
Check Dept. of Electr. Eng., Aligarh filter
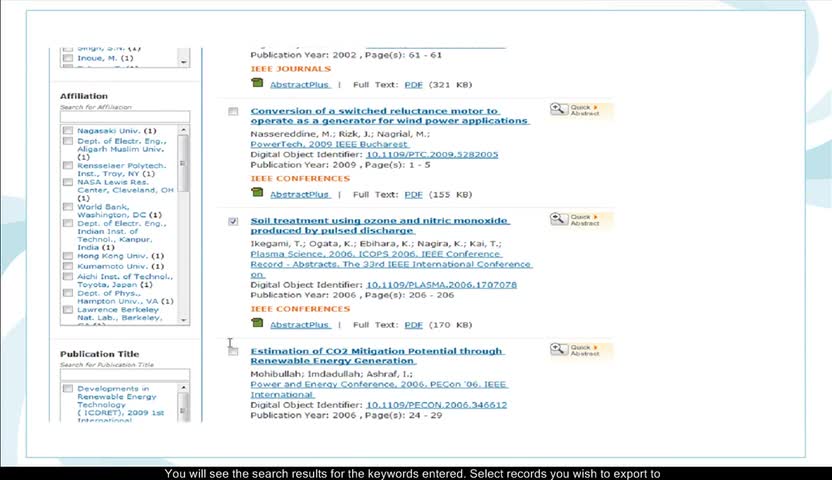pyautogui.click(x=68, y=141)
